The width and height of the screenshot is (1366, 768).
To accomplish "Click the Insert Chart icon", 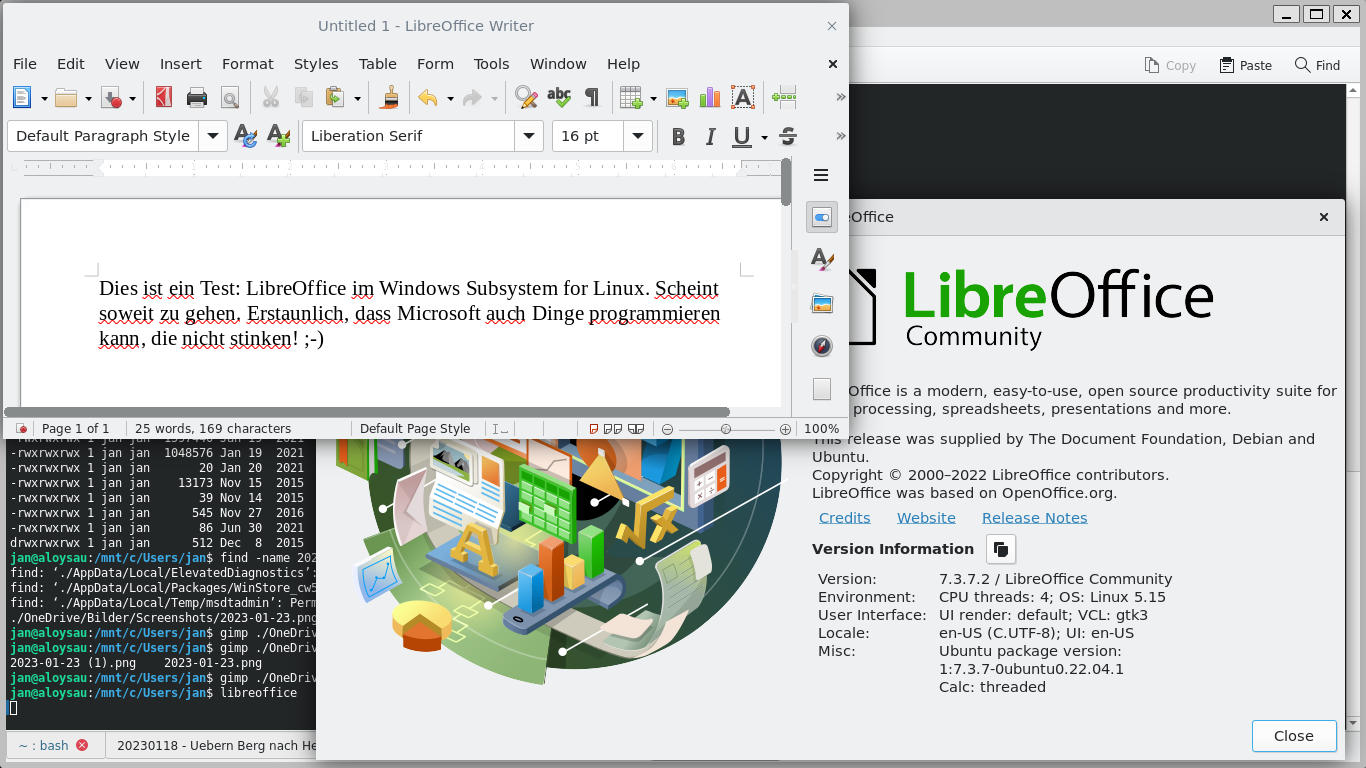I will [x=710, y=97].
